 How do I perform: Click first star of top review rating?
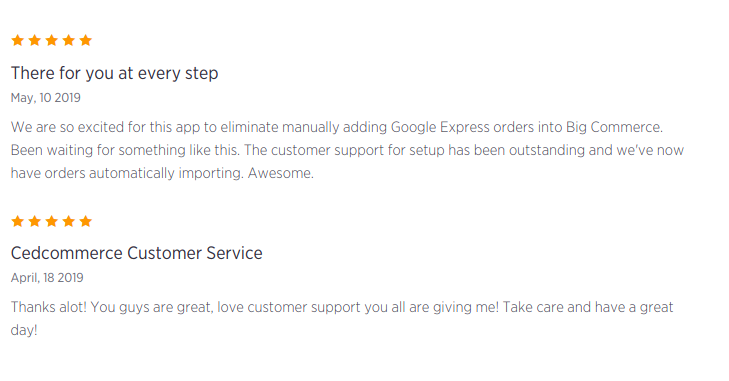[18, 40]
